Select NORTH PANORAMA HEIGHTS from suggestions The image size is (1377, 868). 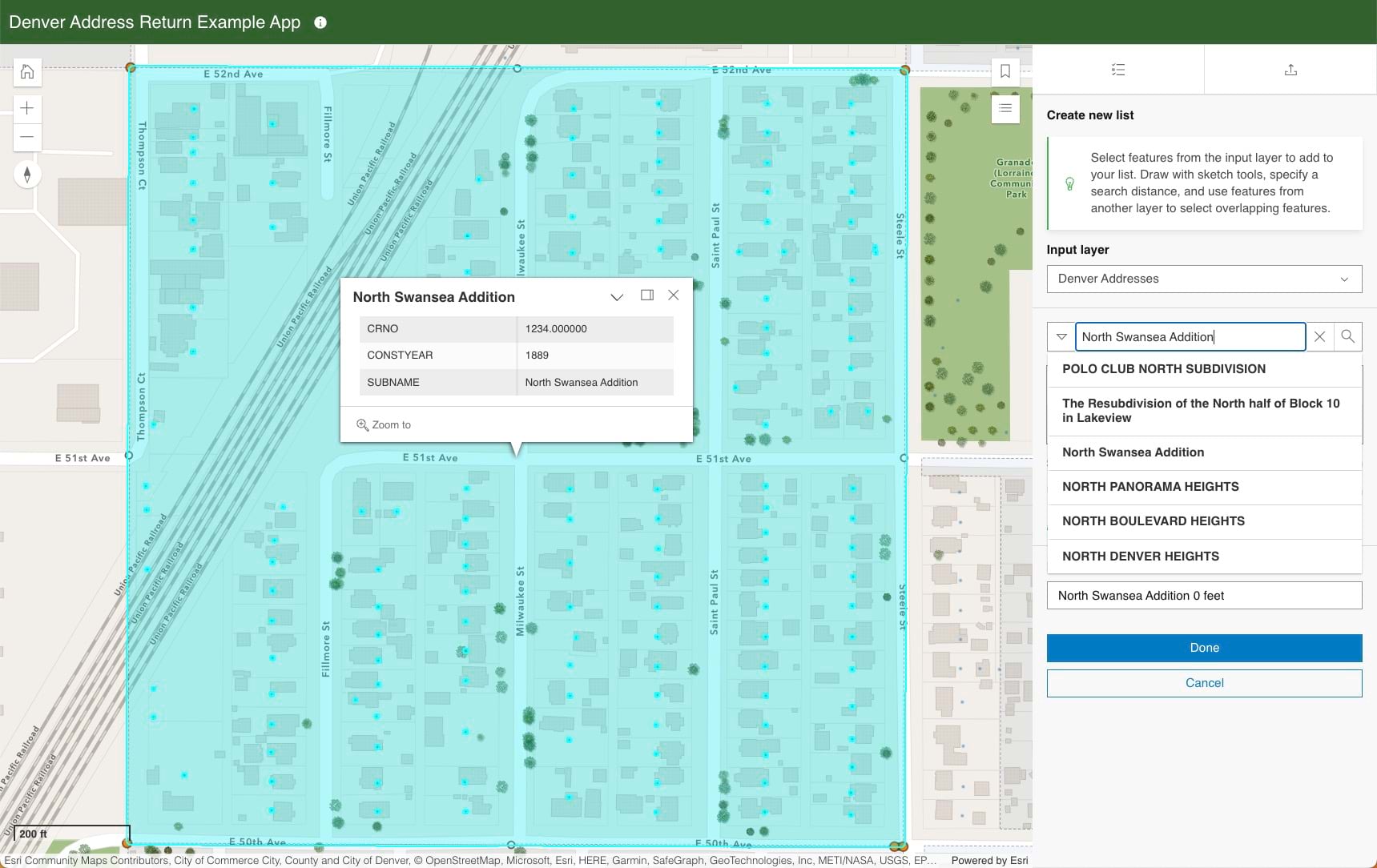tap(1150, 486)
